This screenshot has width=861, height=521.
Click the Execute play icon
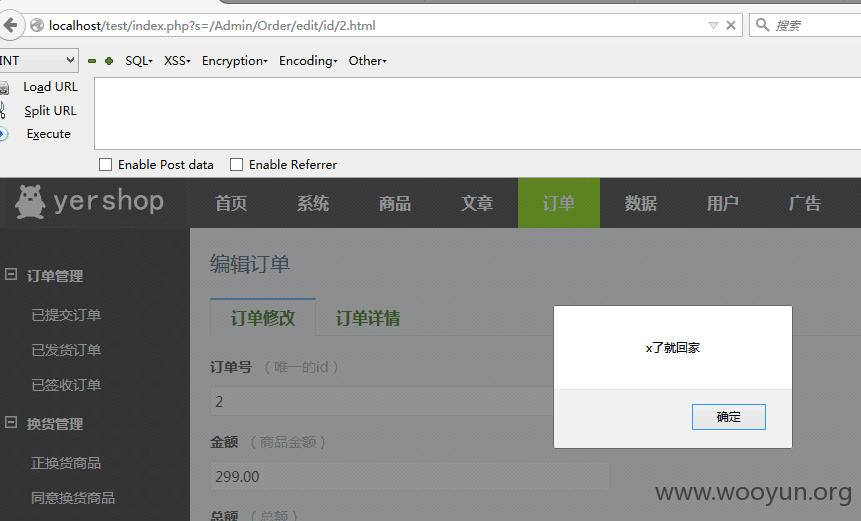point(3,134)
